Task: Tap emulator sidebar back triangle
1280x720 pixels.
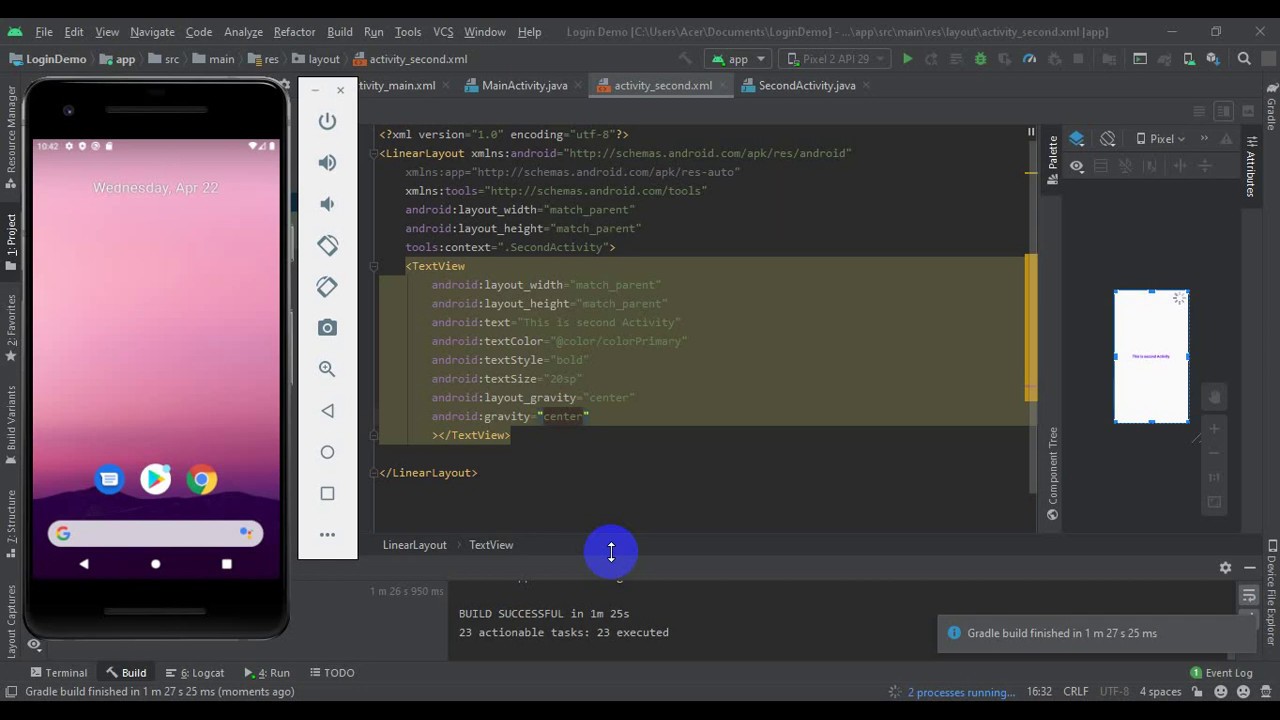Action: point(327,411)
